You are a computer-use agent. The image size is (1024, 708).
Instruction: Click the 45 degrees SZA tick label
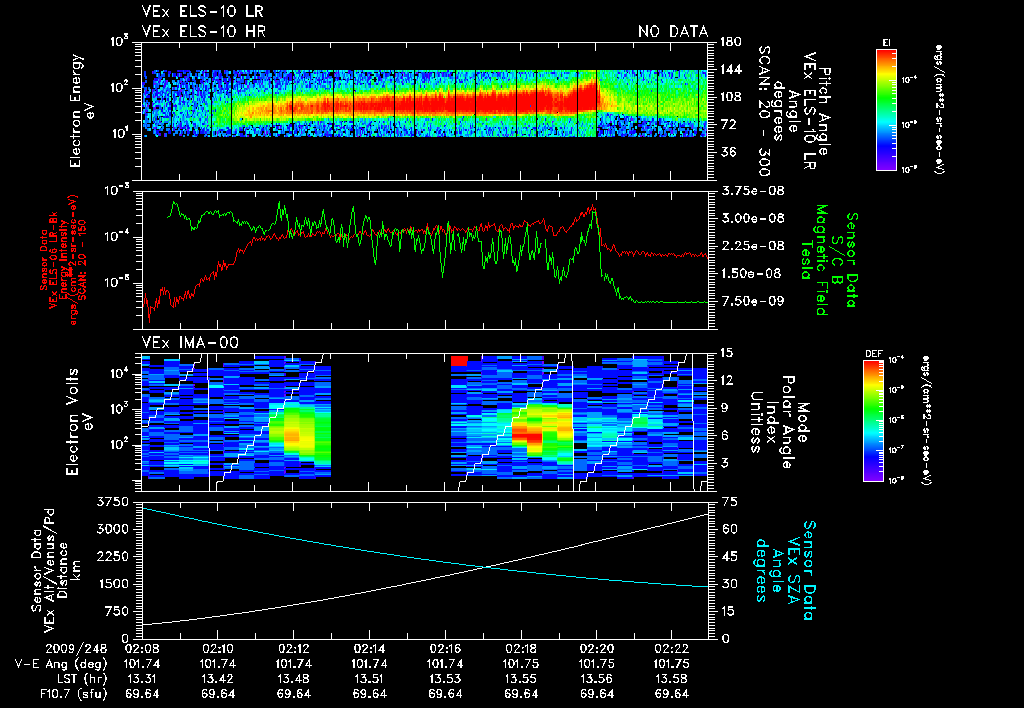pyautogui.click(x=728, y=556)
